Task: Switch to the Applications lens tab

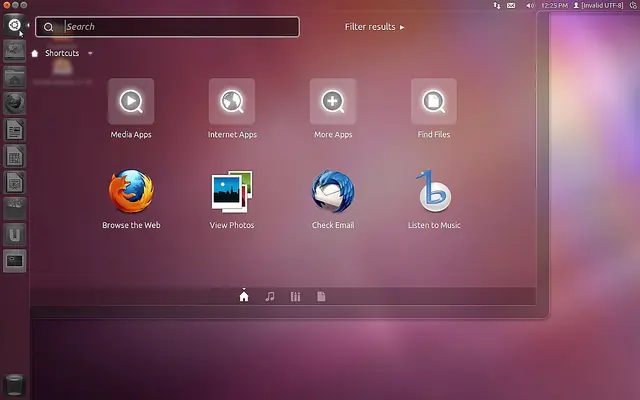Action: click(295, 296)
